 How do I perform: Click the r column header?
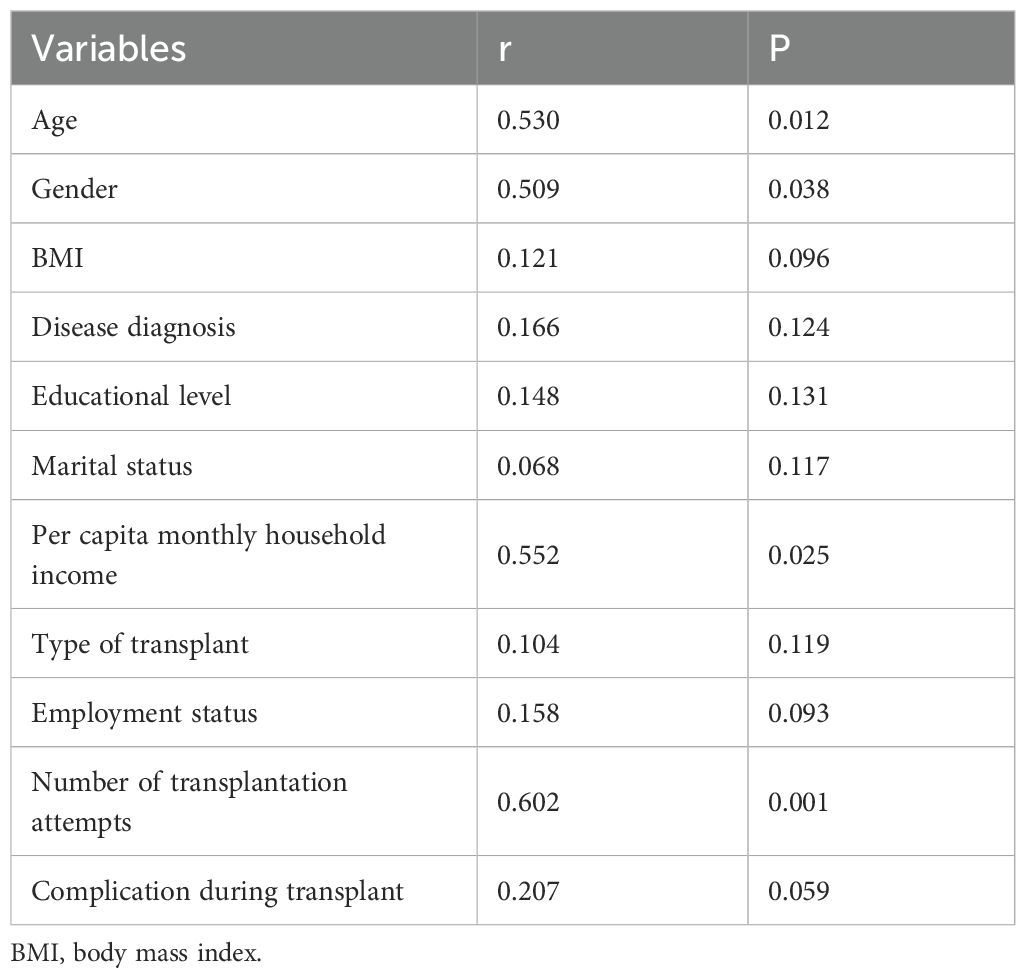505,49
